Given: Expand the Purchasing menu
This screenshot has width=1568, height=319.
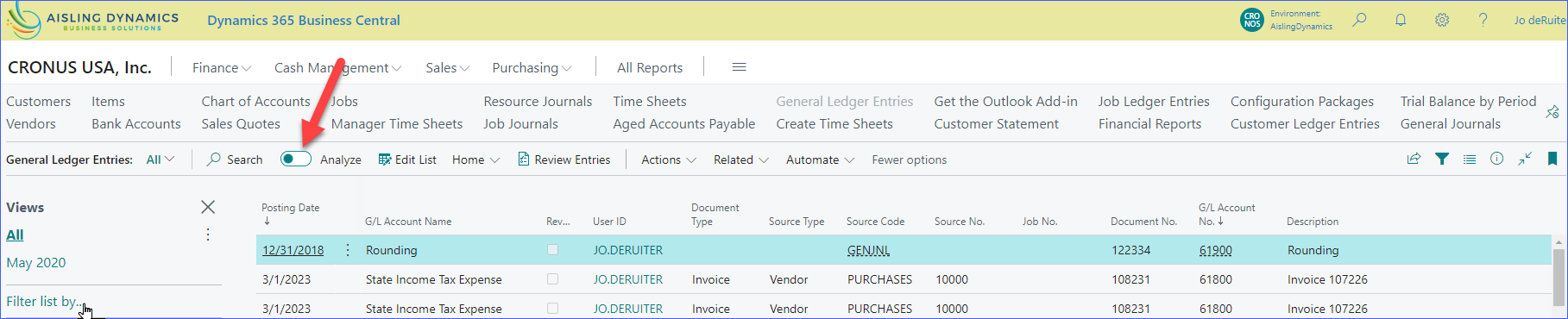Looking at the screenshot, I should [x=532, y=67].
